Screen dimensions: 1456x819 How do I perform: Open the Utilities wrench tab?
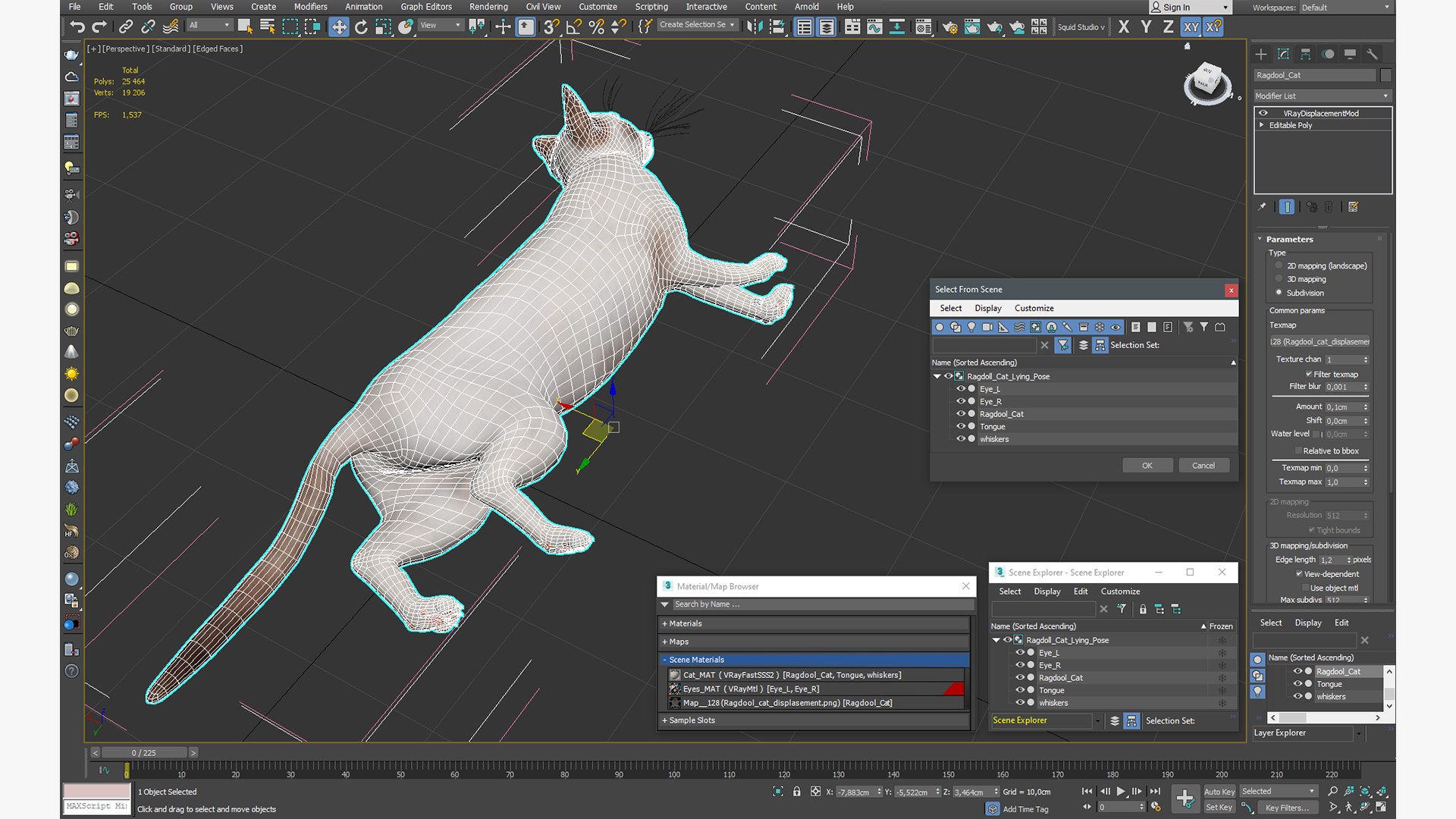pos(1373,54)
